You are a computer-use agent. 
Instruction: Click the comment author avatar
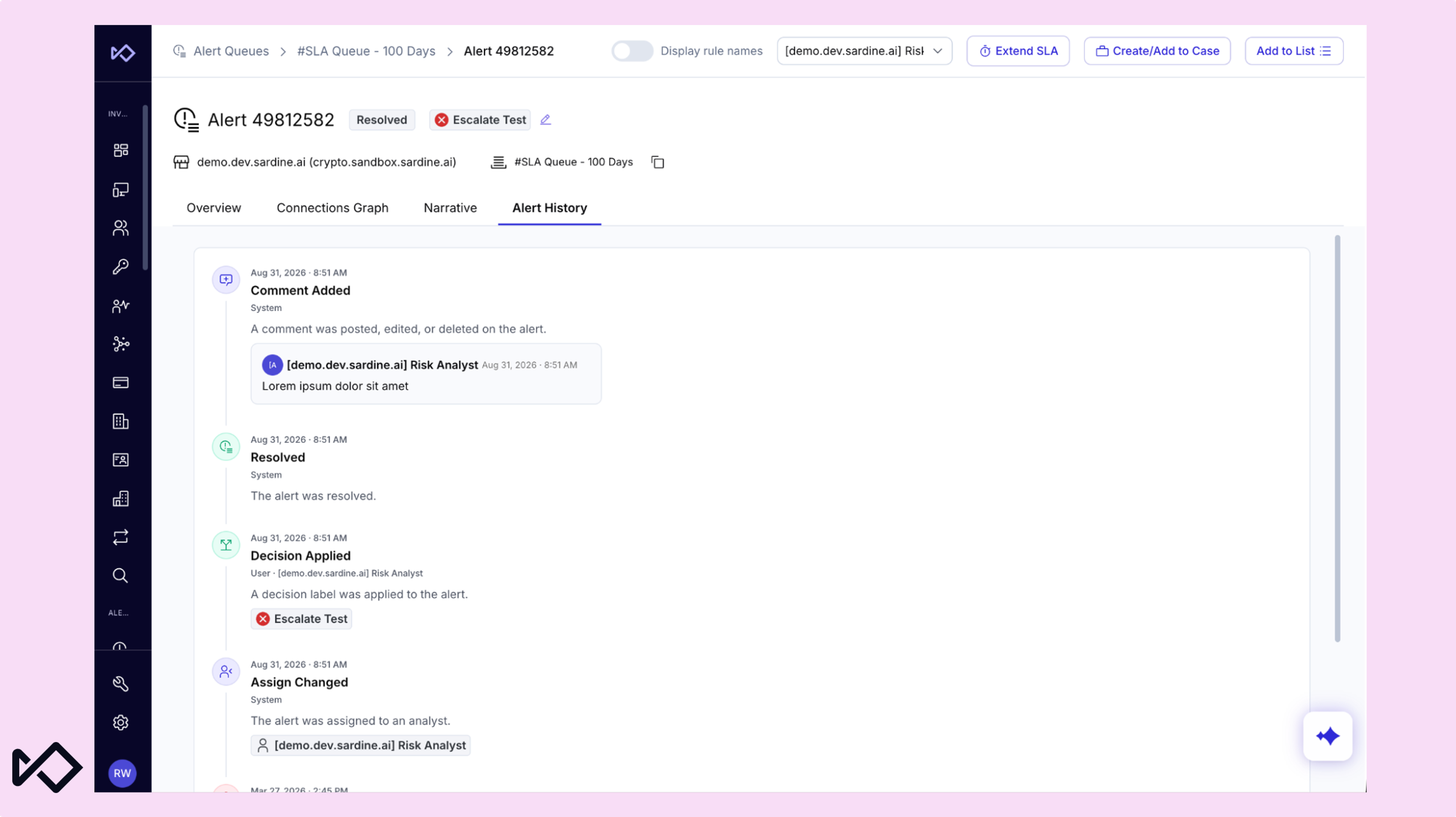272,365
